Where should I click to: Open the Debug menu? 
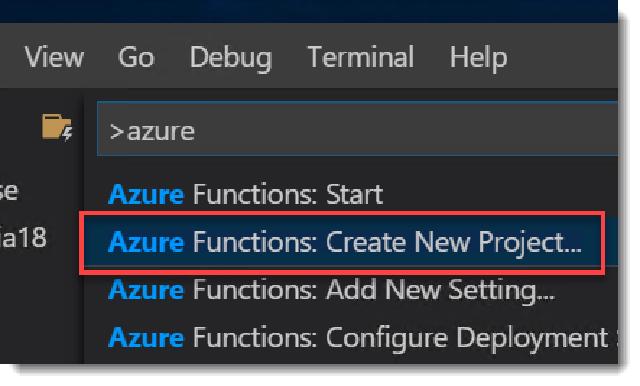pyautogui.click(x=231, y=58)
